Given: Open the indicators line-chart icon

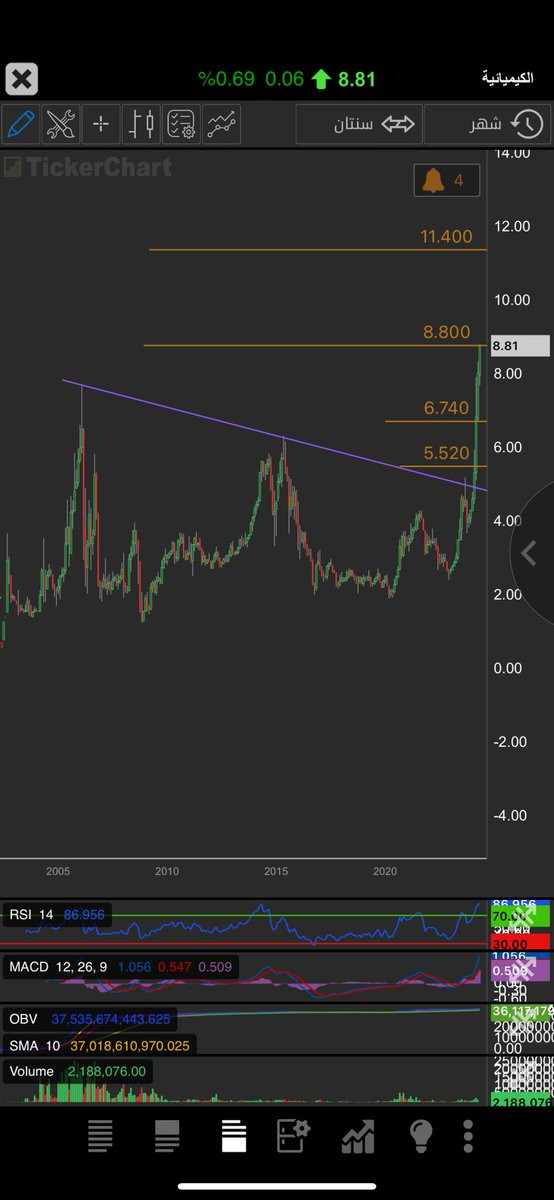Looking at the screenshot, I should pyautogui.click(x=222, y=124).
